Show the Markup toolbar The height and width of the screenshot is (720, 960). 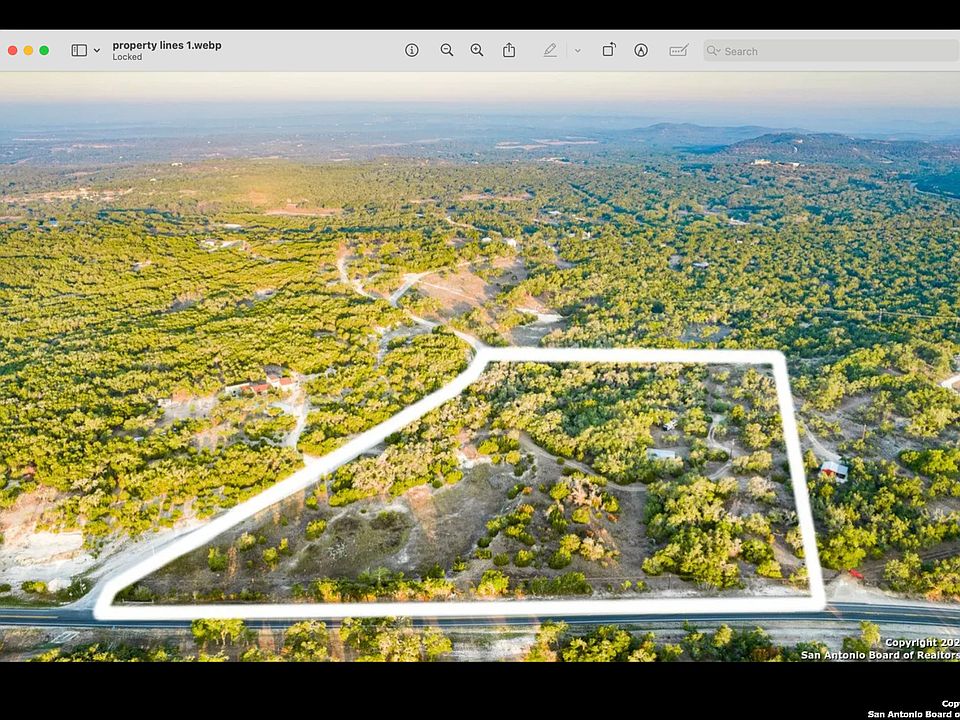[641, 50]
